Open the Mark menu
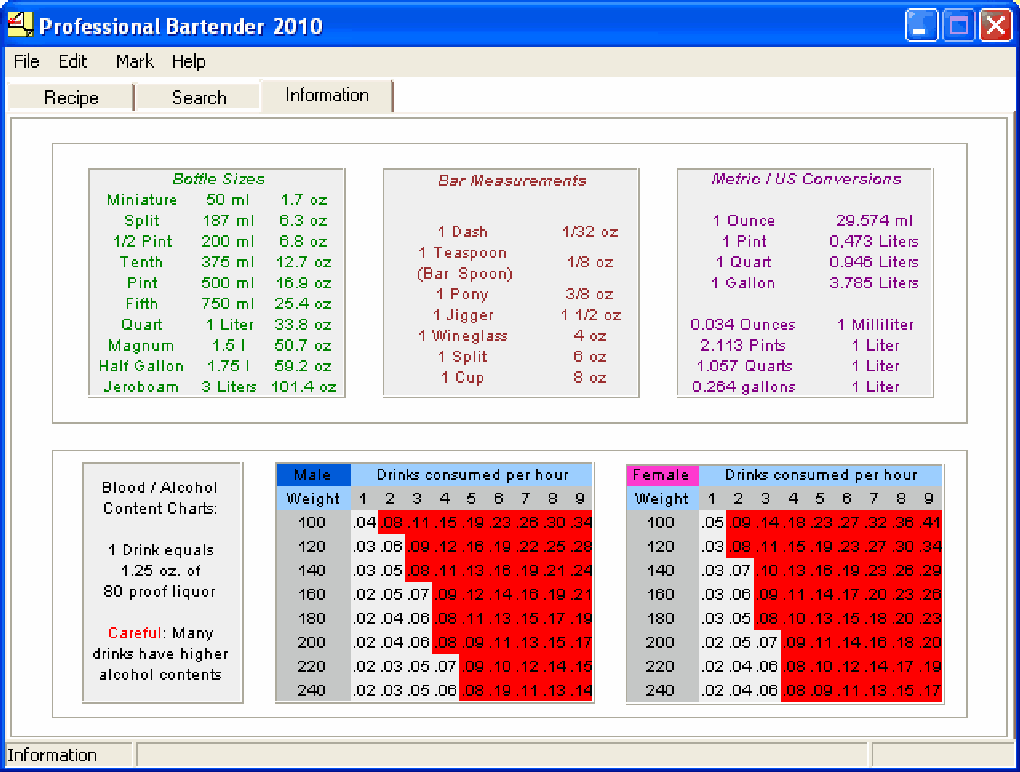 point(134,62)
